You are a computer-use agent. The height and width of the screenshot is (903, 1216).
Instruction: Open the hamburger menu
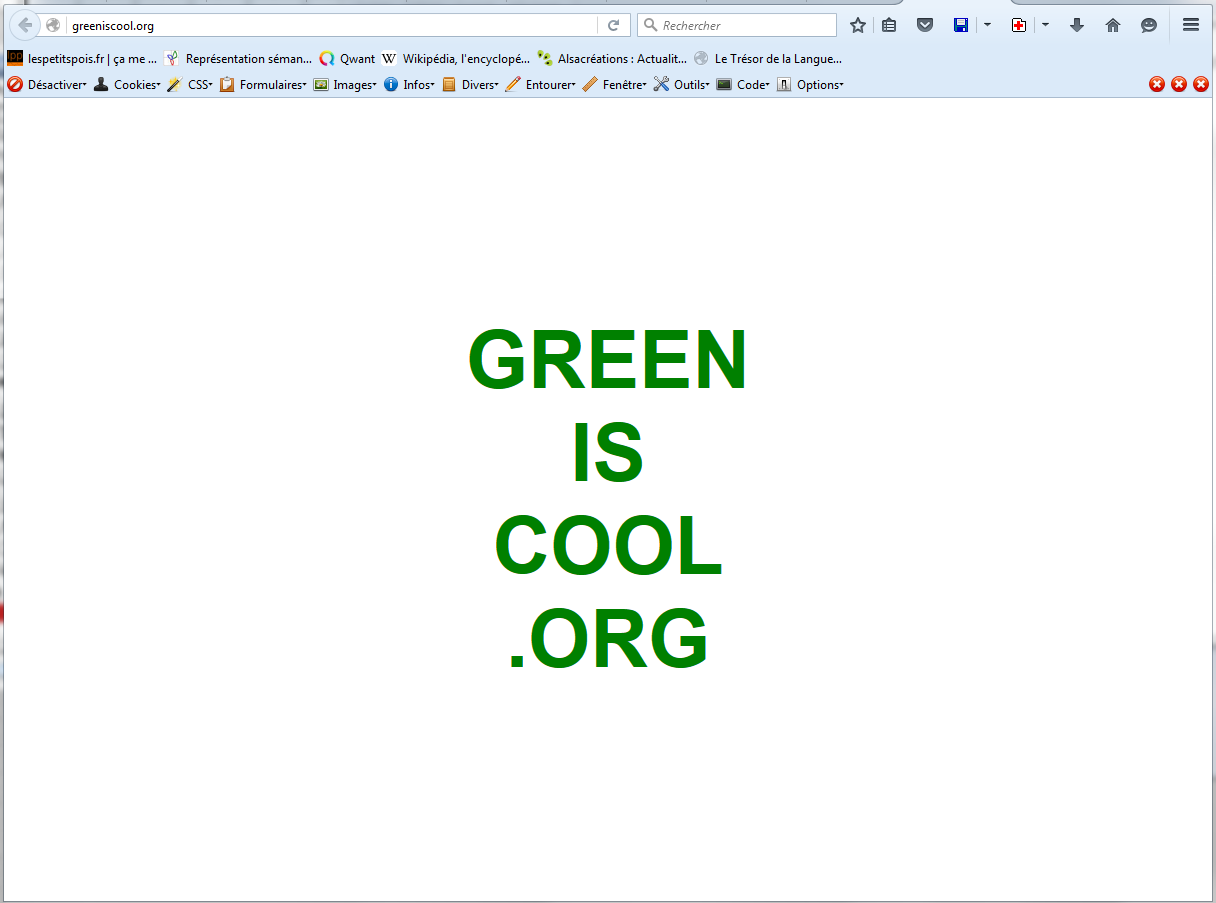click(1191, 25)
